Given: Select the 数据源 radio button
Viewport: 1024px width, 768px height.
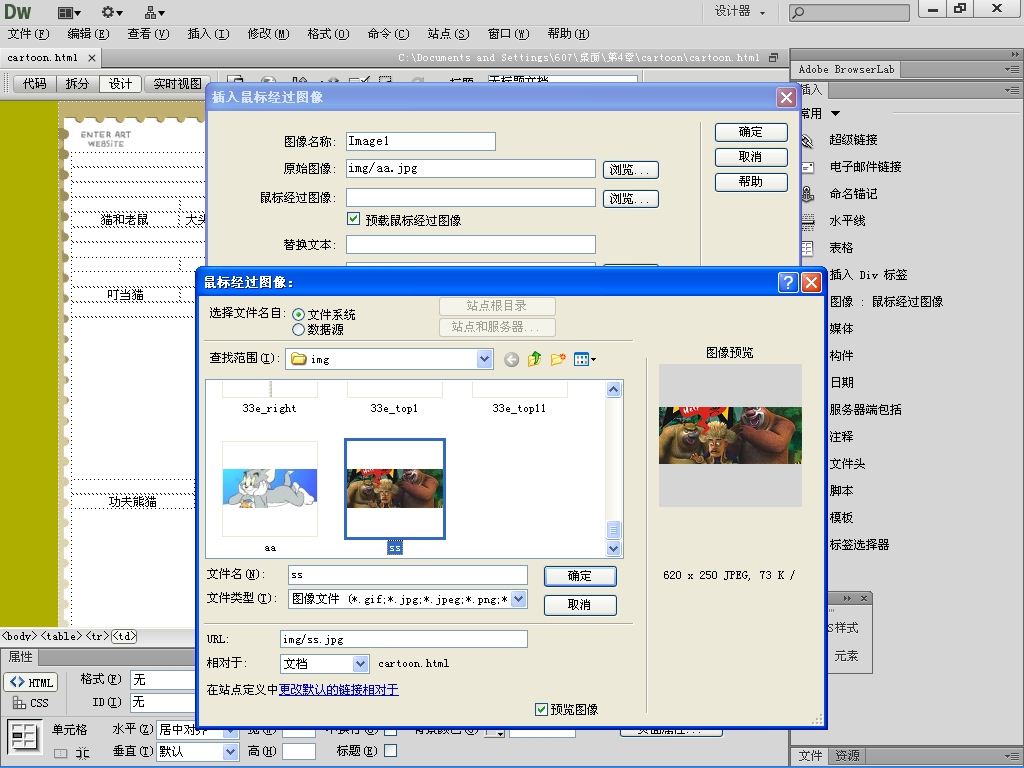Looking at the screenshot, I should coord(298,330).
